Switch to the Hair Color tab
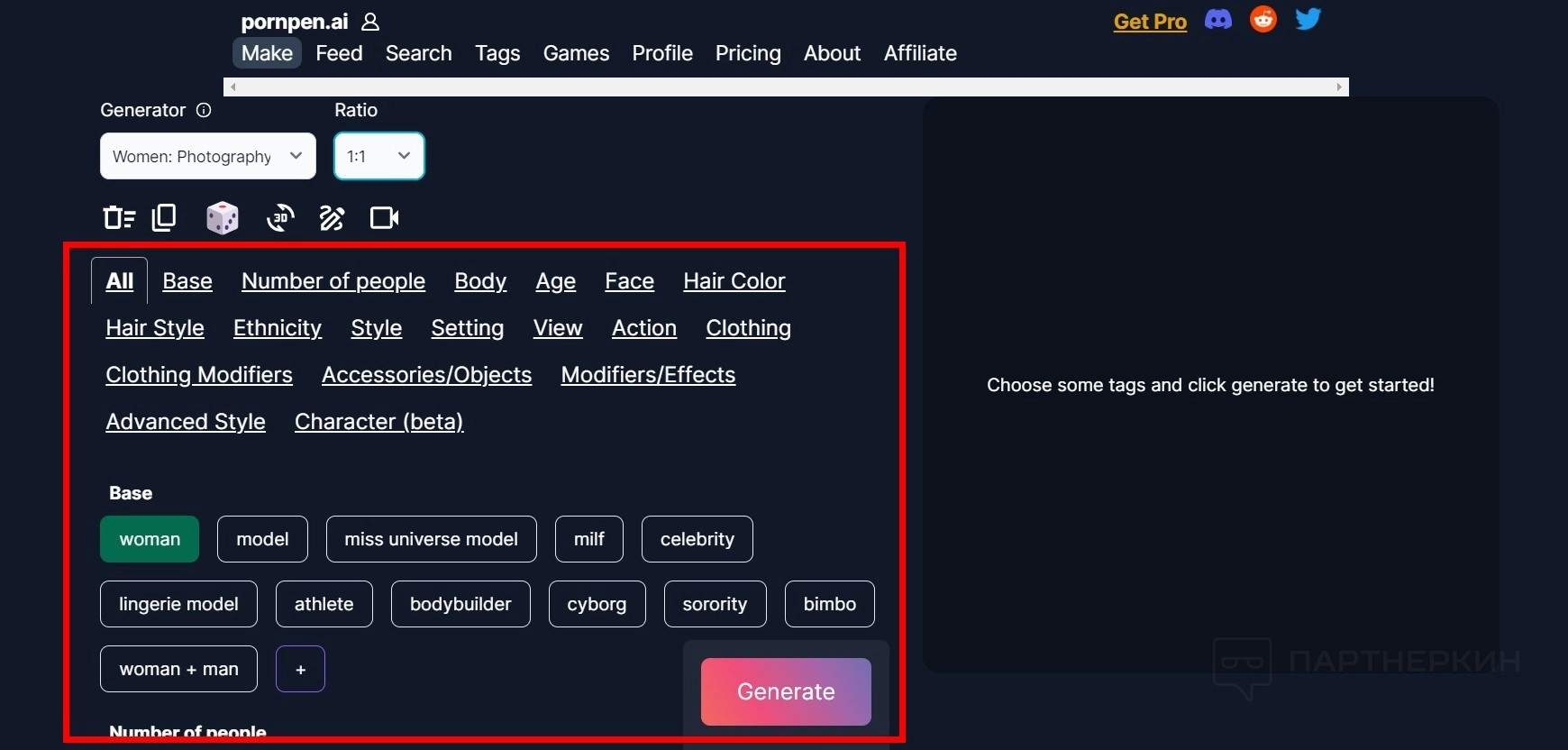Image resolution: width=1568 pixels, height=750 pixels. pyautogui.click(x=734, y=281)
